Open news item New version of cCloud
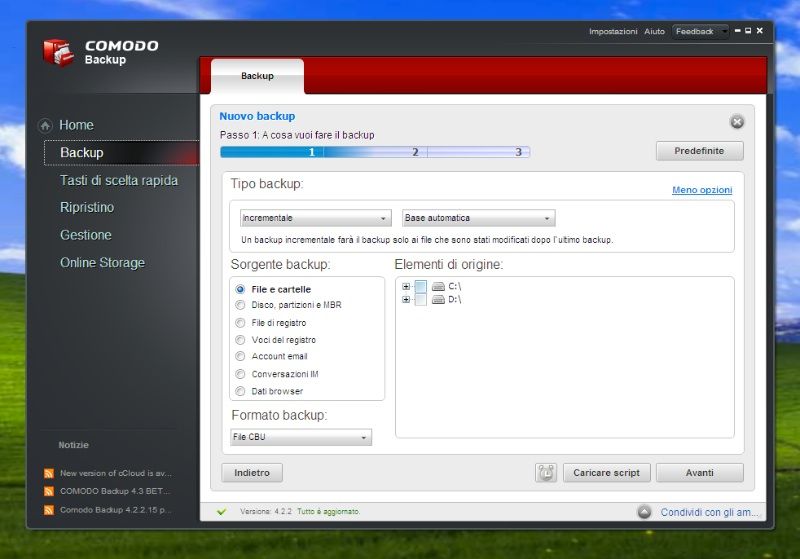Screen dimensions: 800x559 click(116, 473)
